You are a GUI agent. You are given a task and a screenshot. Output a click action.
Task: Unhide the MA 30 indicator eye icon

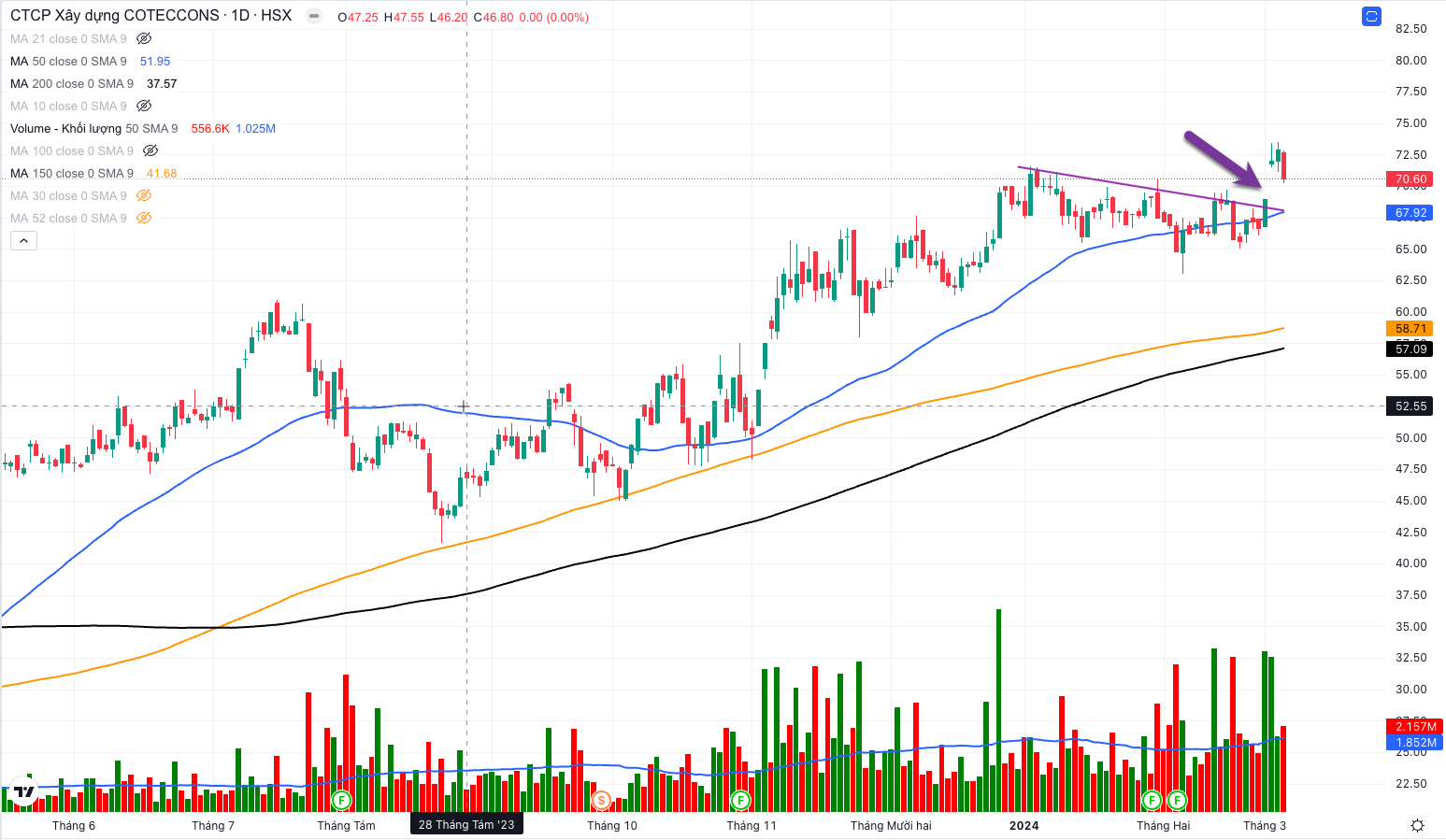(x=144, y=196)
